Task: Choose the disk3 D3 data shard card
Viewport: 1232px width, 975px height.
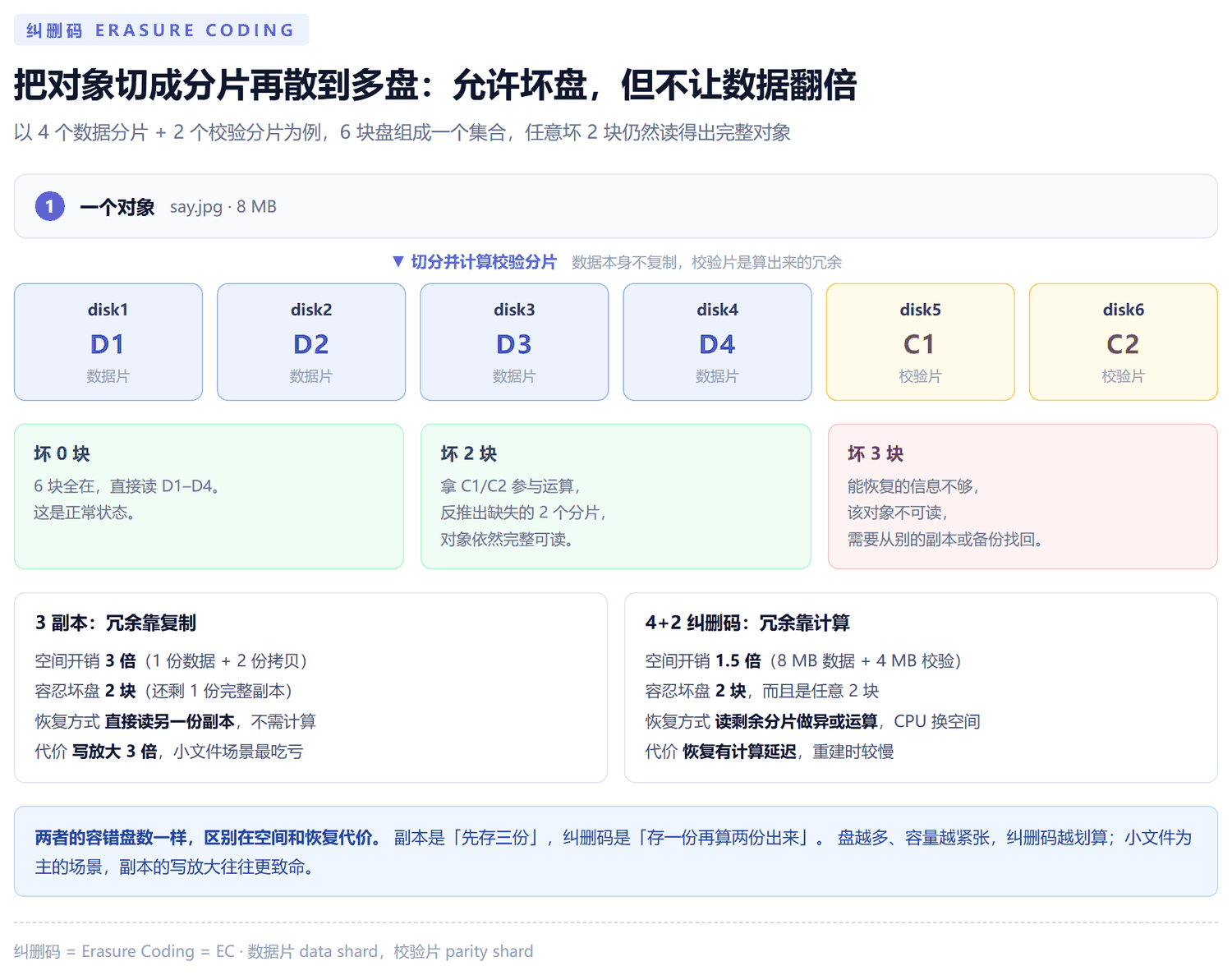Action: 514,342
